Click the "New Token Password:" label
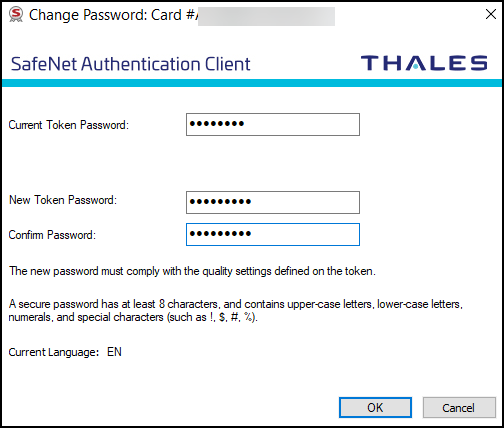 click(63, 200)
